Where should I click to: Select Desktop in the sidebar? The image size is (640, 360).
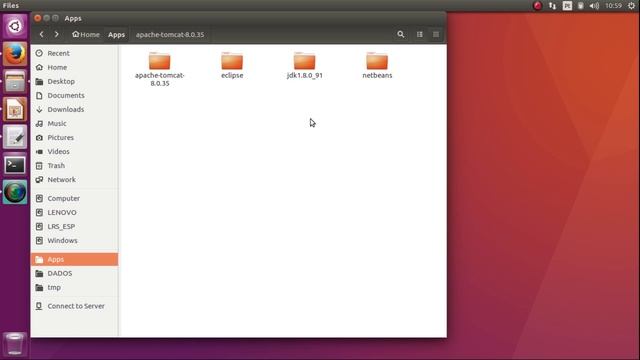pos(74,81)
